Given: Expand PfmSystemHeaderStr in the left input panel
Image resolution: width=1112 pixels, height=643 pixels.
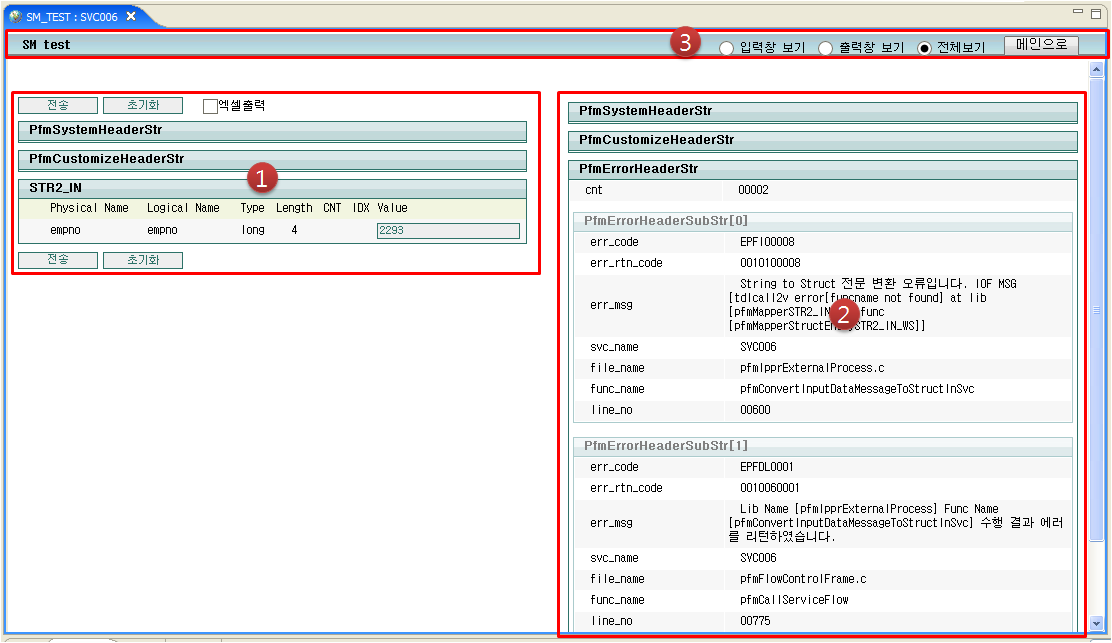Looking at the screenshot, I should tap(272, 131).
